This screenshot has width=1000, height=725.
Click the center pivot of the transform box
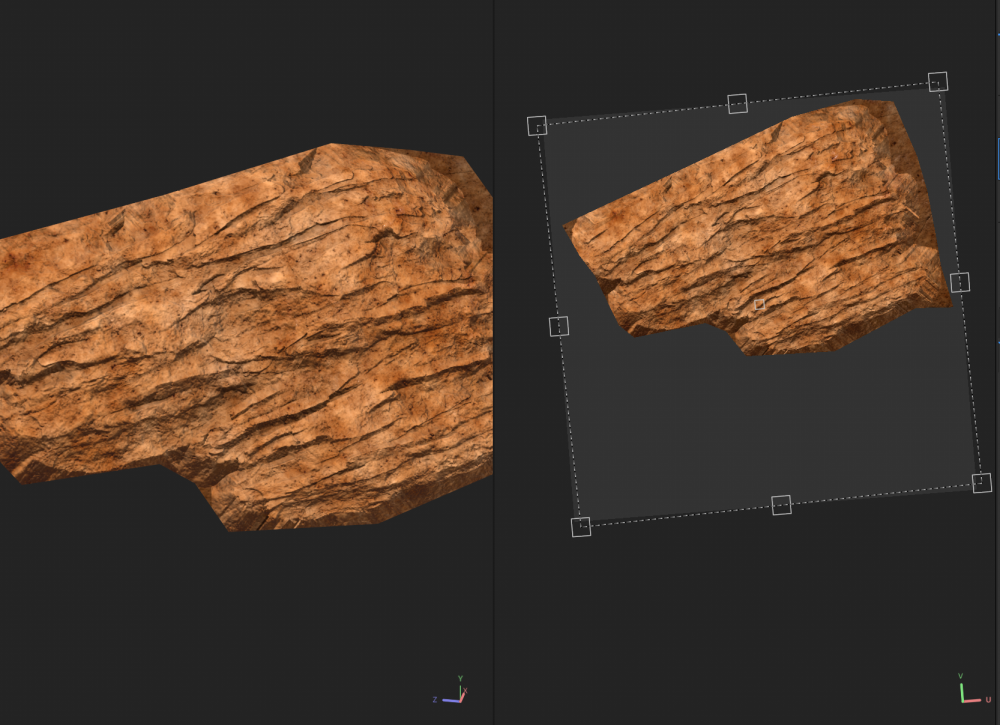(760, 305)
